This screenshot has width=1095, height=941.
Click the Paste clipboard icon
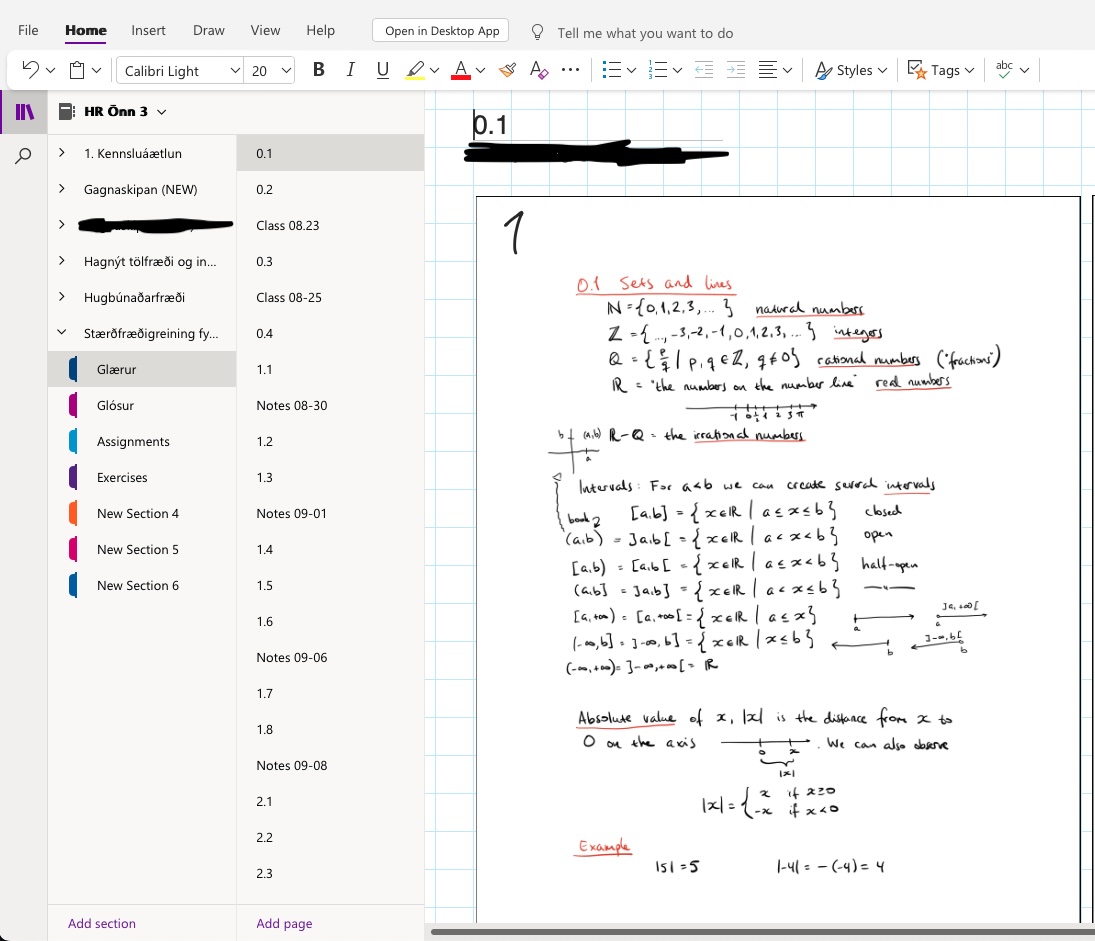[77, 70]
